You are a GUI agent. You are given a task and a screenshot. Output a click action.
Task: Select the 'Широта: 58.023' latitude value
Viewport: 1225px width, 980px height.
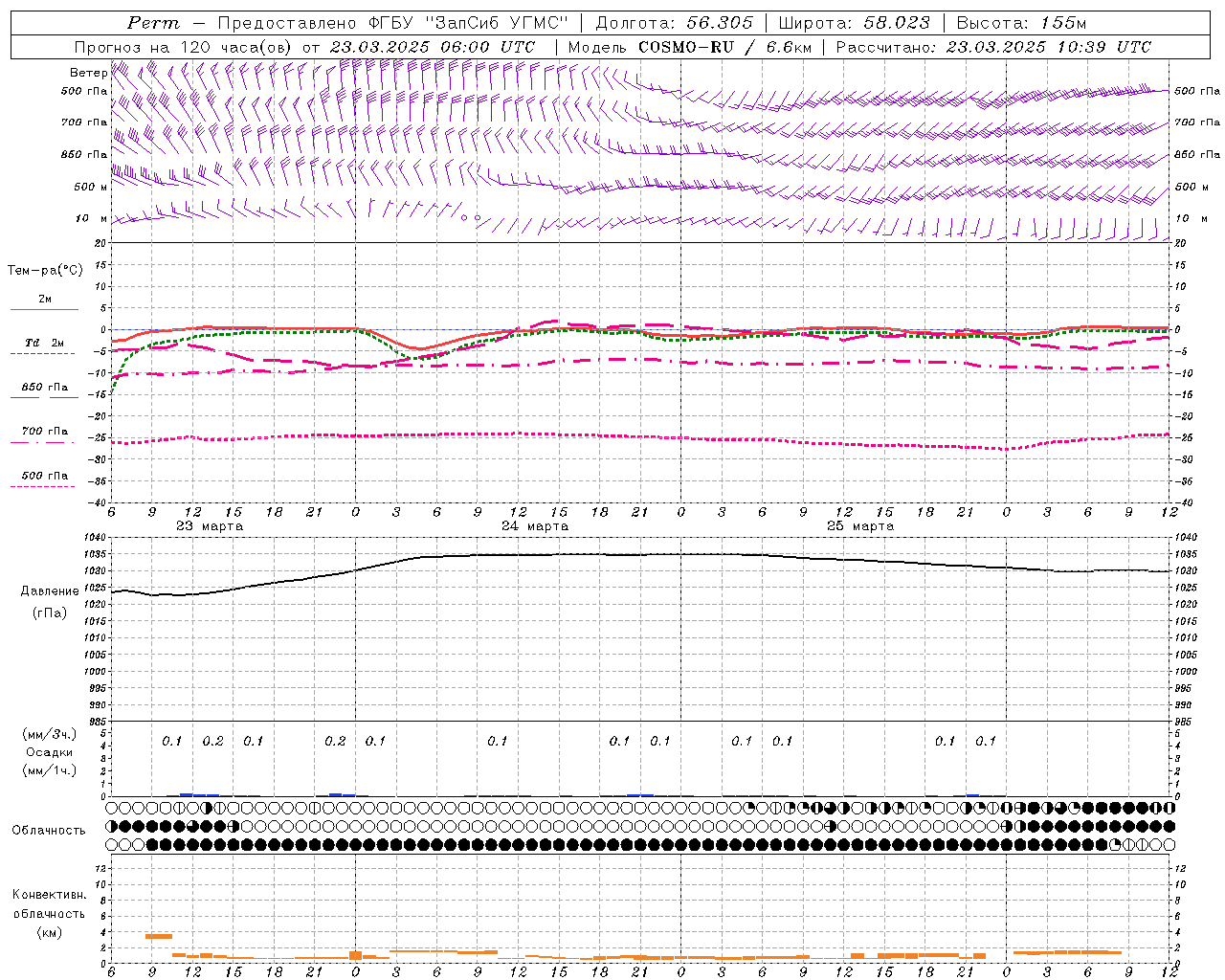(x=854, y=23)
